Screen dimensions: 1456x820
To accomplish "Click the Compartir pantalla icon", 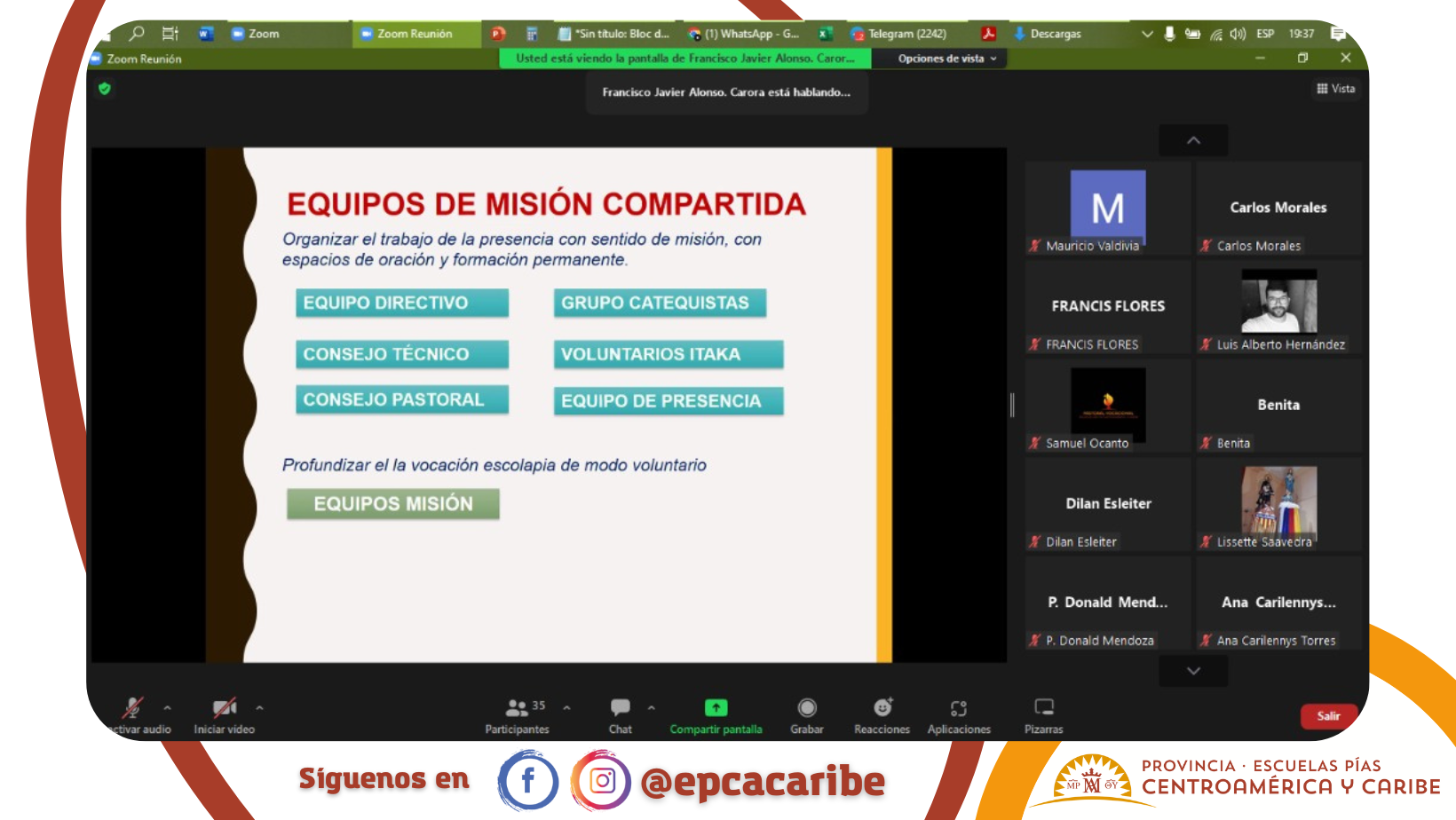I will [x=716, y=708].
